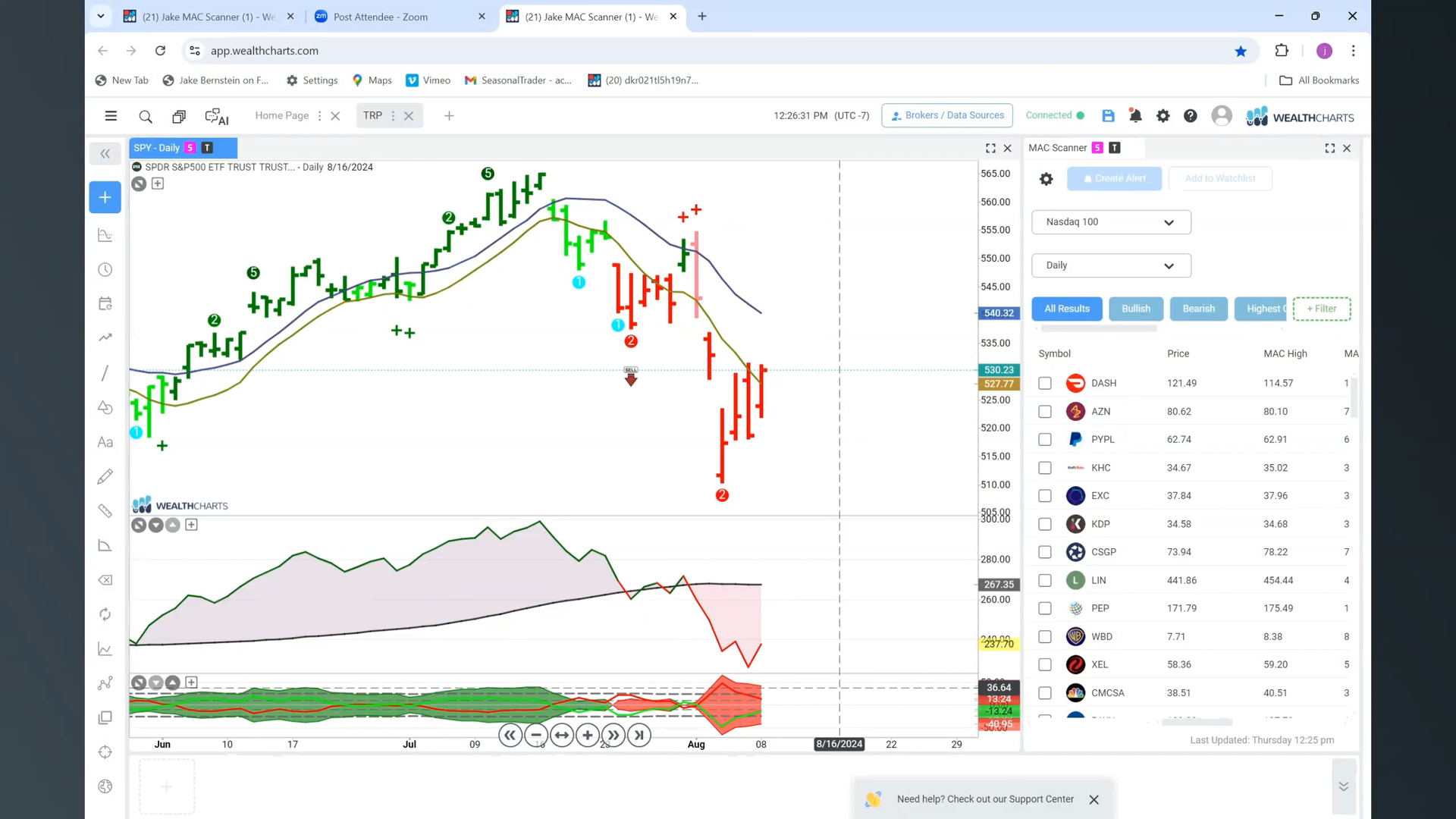Switch to the Home Page workspace tab
This screenshot has width=1456, height=819.
coord(282,115)
